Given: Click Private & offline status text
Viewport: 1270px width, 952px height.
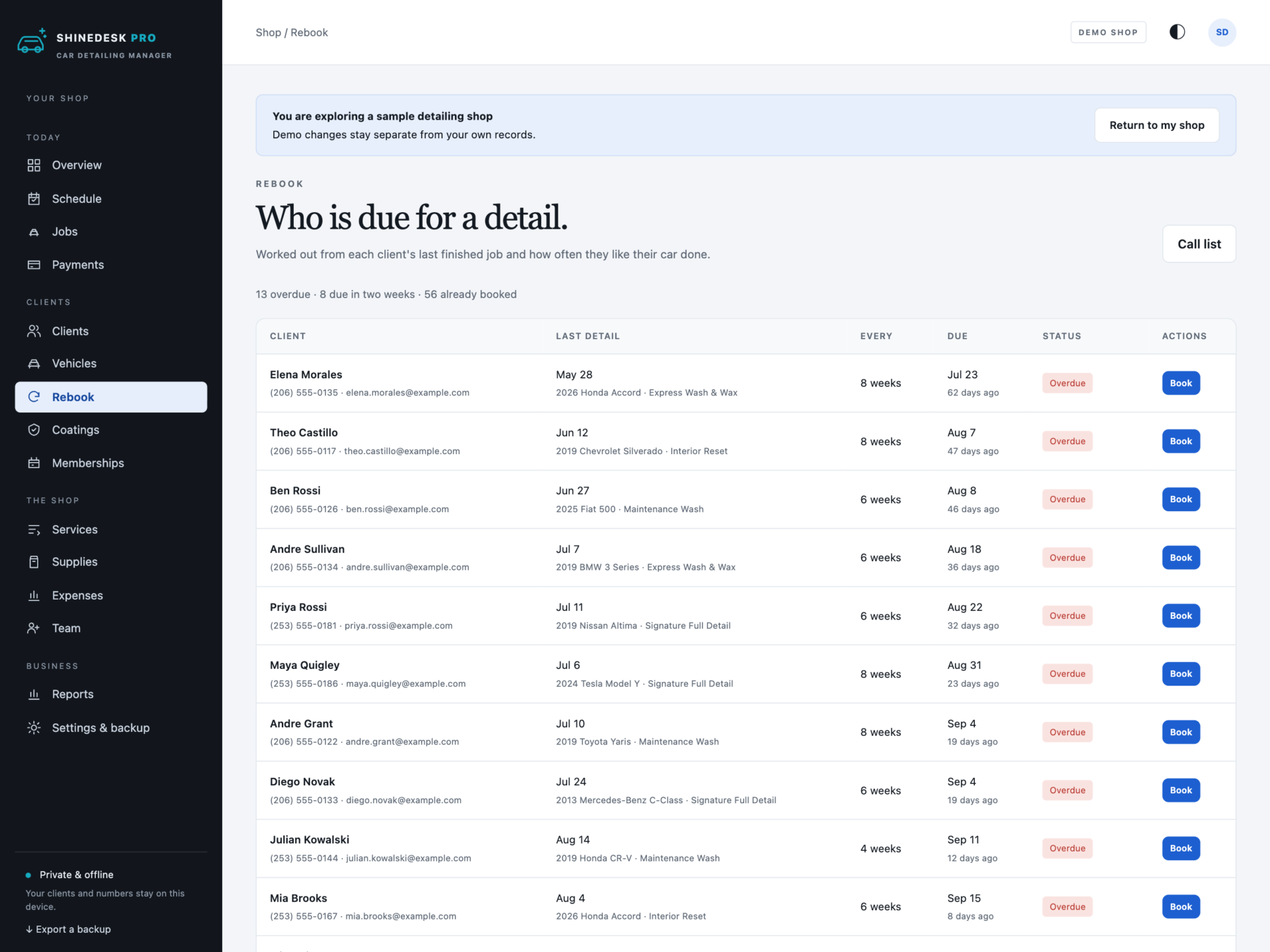Looking at the screenshot, I should point(76,875).
